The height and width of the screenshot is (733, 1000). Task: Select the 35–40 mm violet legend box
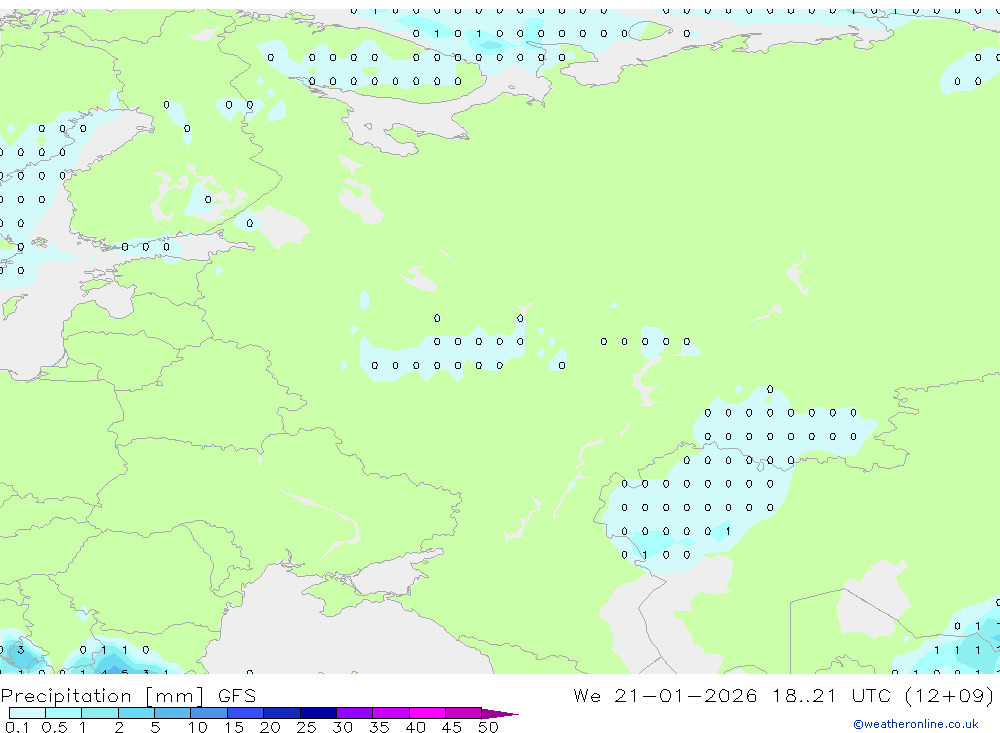[391, 713]
